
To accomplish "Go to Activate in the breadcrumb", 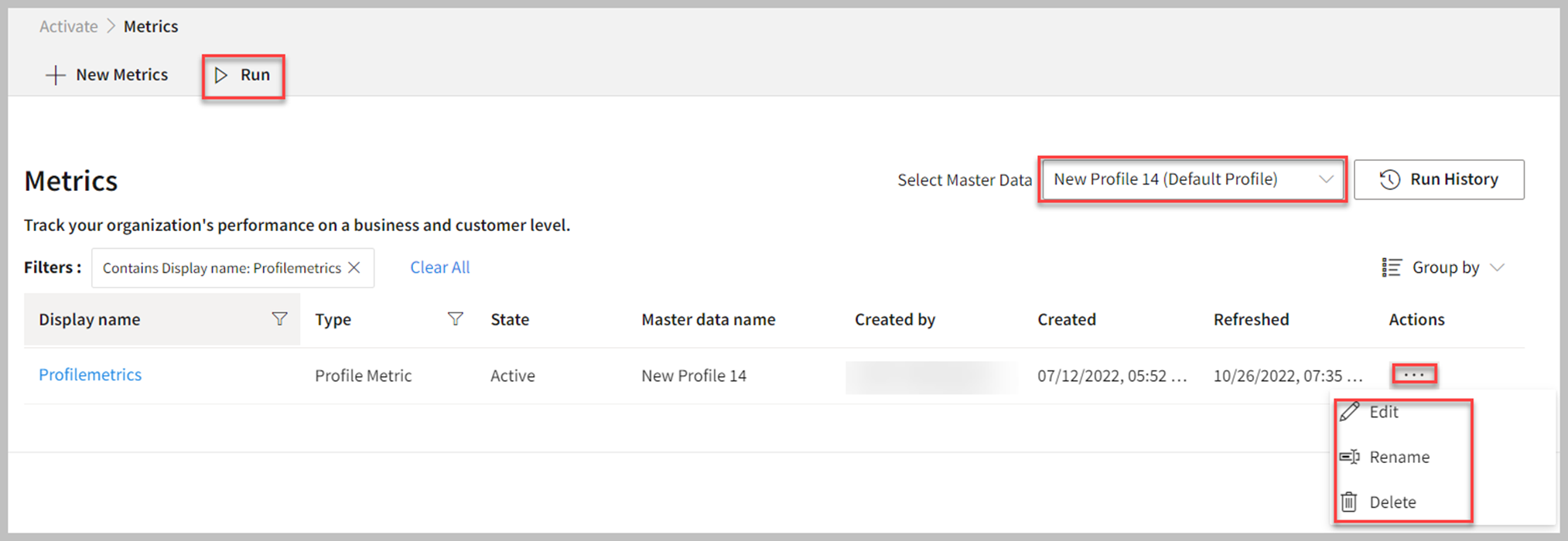I will [x=68, y=26].
